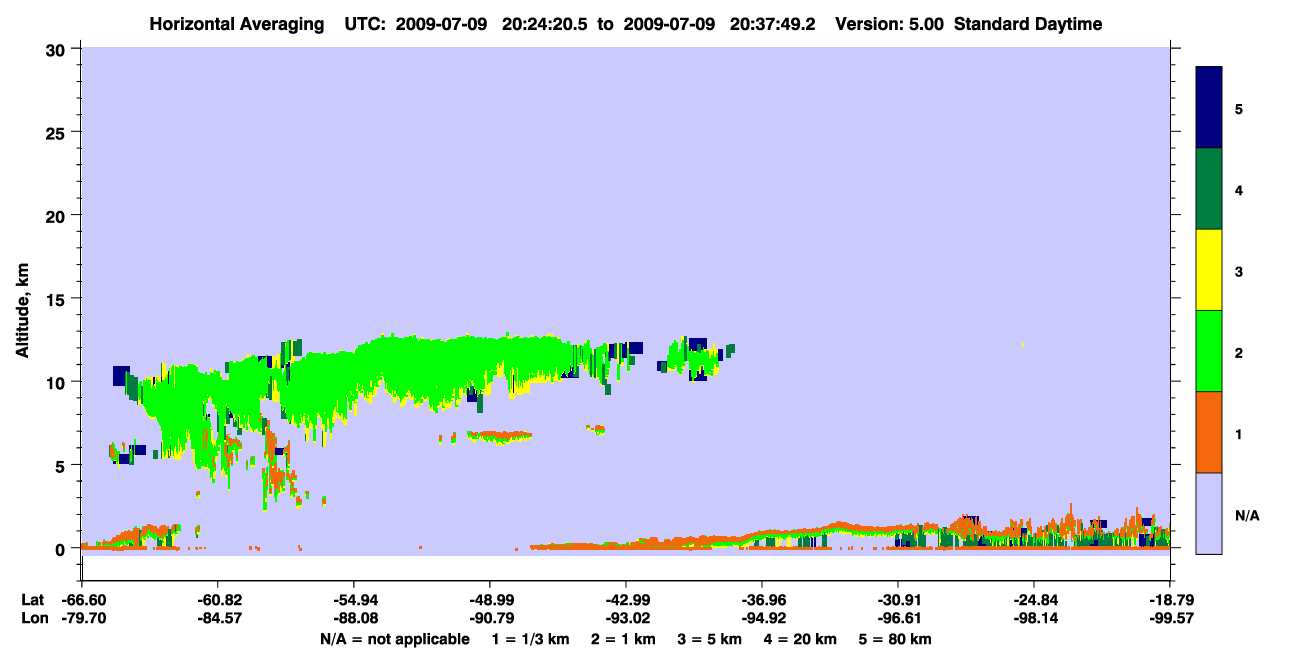Click the longitude value -94.92

click(762, 617)
